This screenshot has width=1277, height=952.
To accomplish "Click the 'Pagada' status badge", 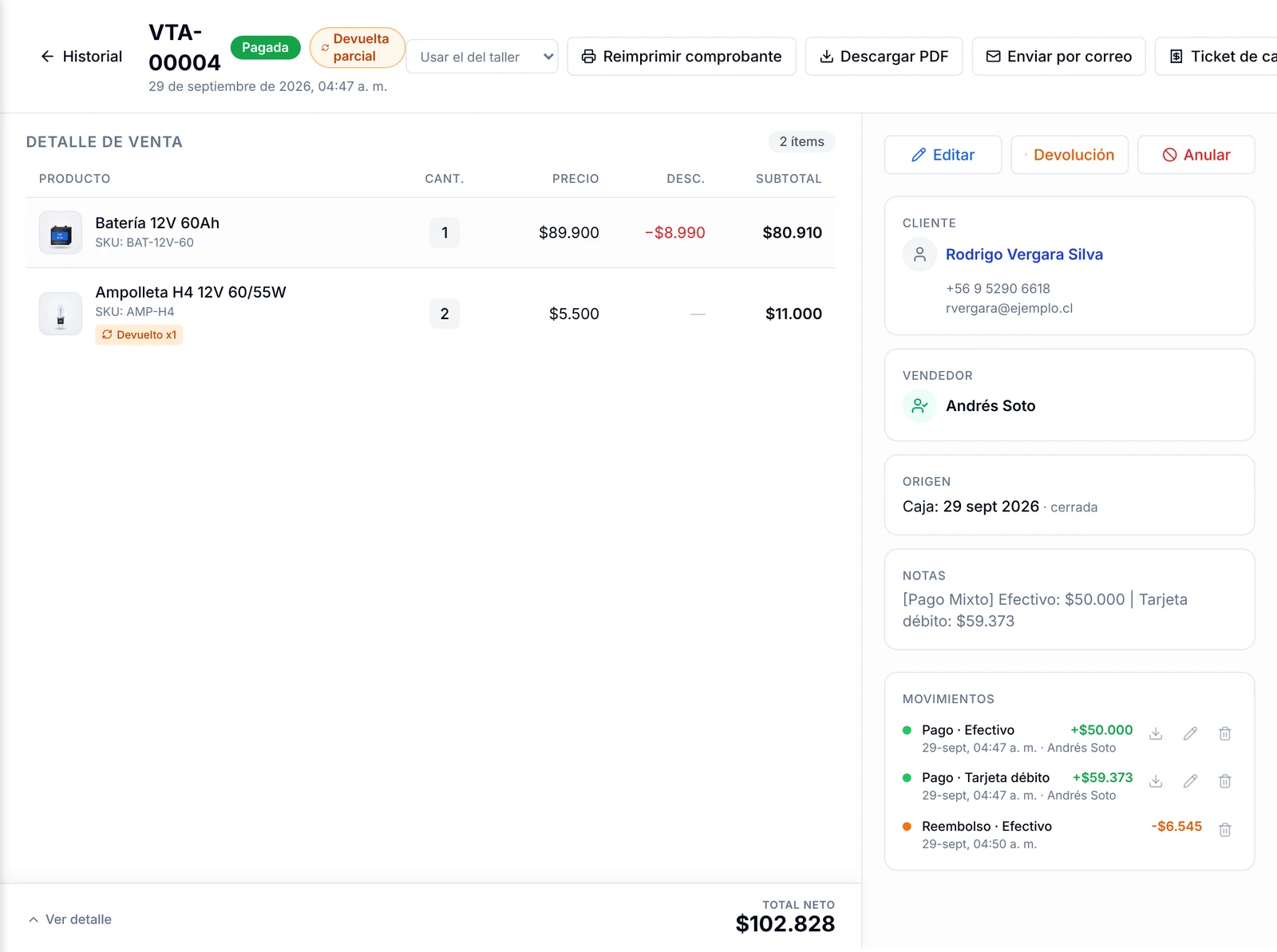I will coord(265,48).
